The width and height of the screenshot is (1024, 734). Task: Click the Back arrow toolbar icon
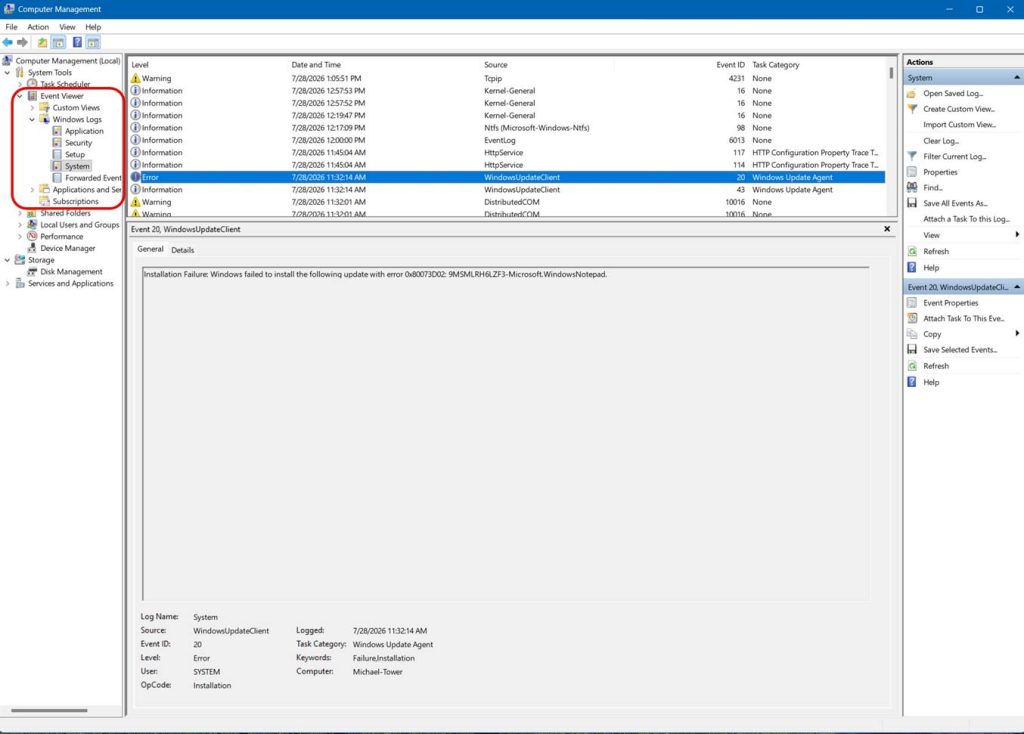(8, 42)
